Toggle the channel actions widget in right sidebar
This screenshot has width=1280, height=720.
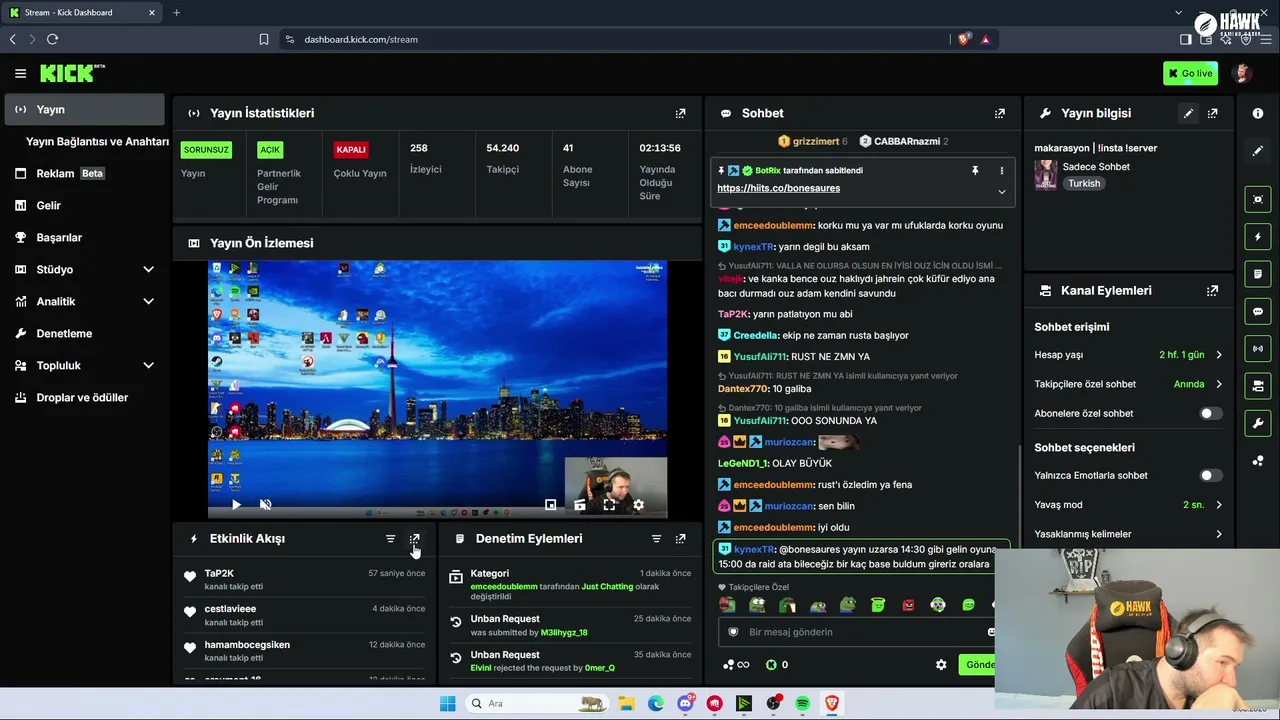1258,385
